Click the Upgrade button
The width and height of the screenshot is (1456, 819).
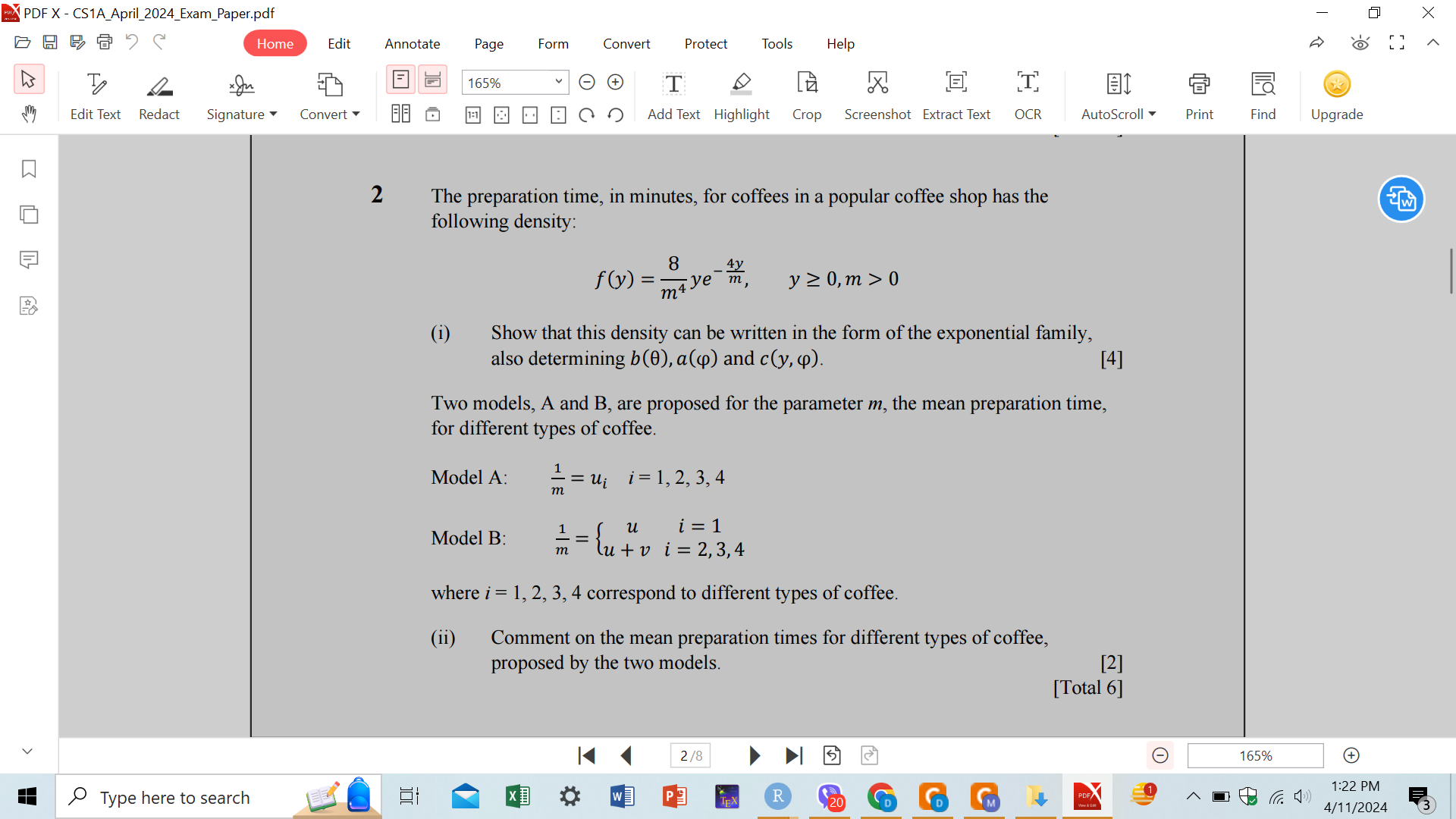1336,95
